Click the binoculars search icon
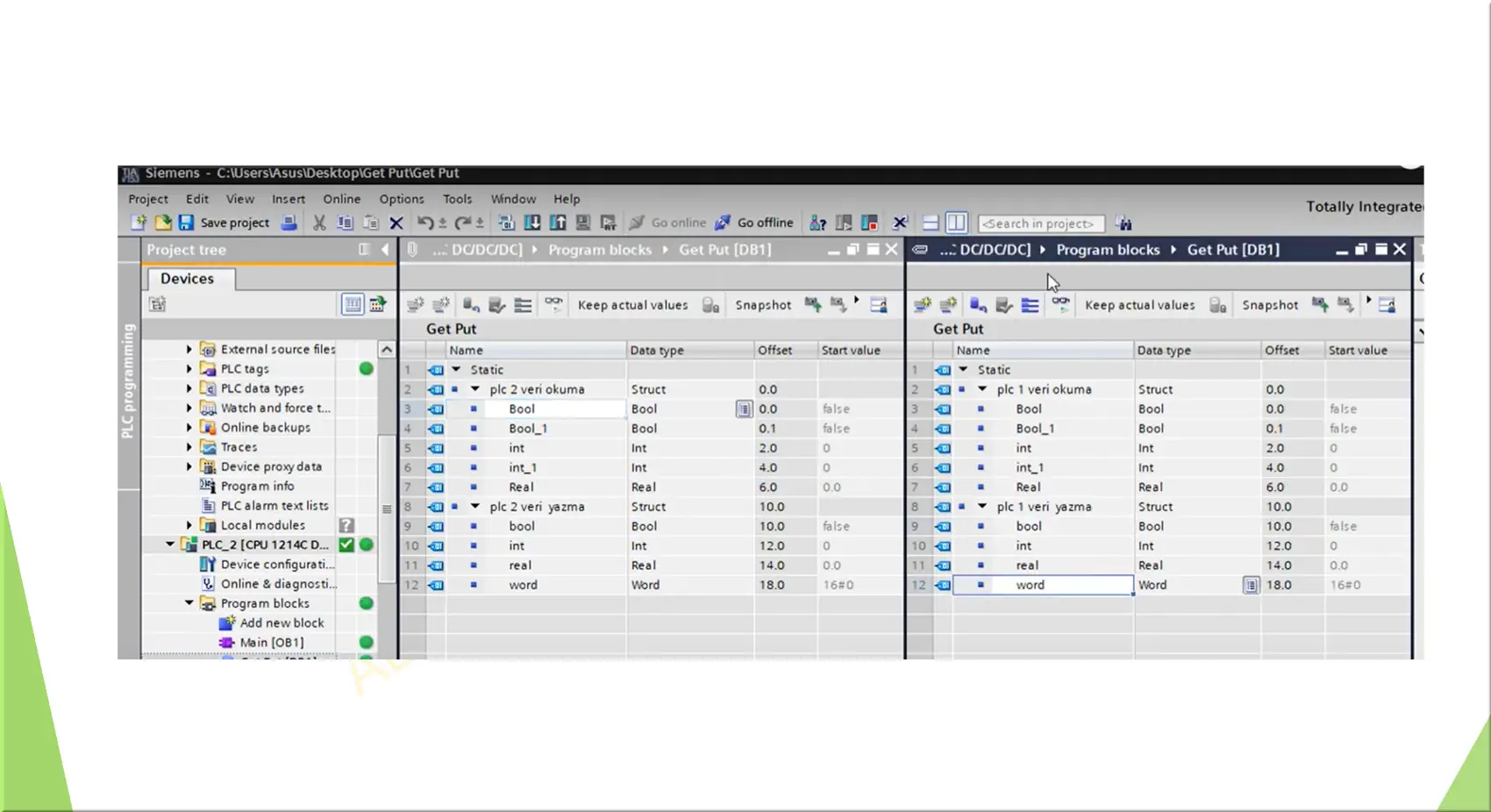The height and width of the screenshot is (812, 1491). pos(1124,224)
